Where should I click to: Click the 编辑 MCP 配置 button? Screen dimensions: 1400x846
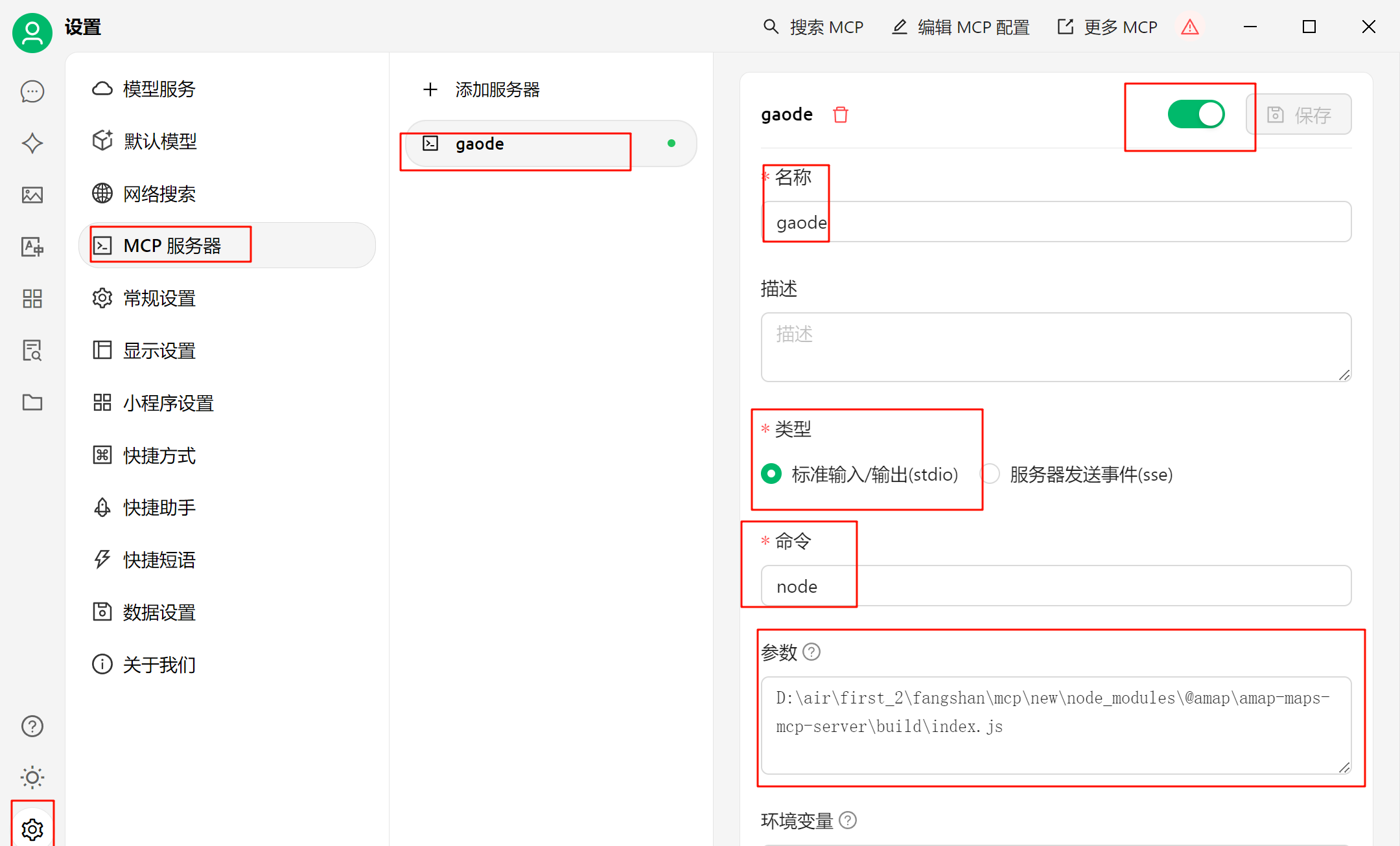point(961,27)
